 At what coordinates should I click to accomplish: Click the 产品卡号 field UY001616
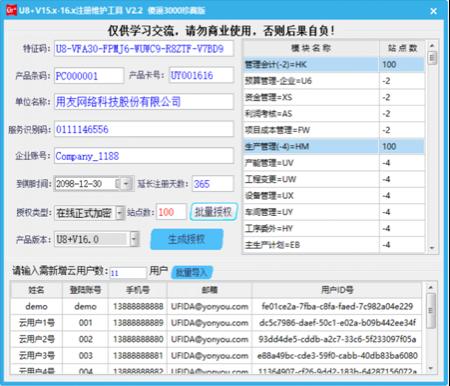pyautogui.click(x=201, y=75)
